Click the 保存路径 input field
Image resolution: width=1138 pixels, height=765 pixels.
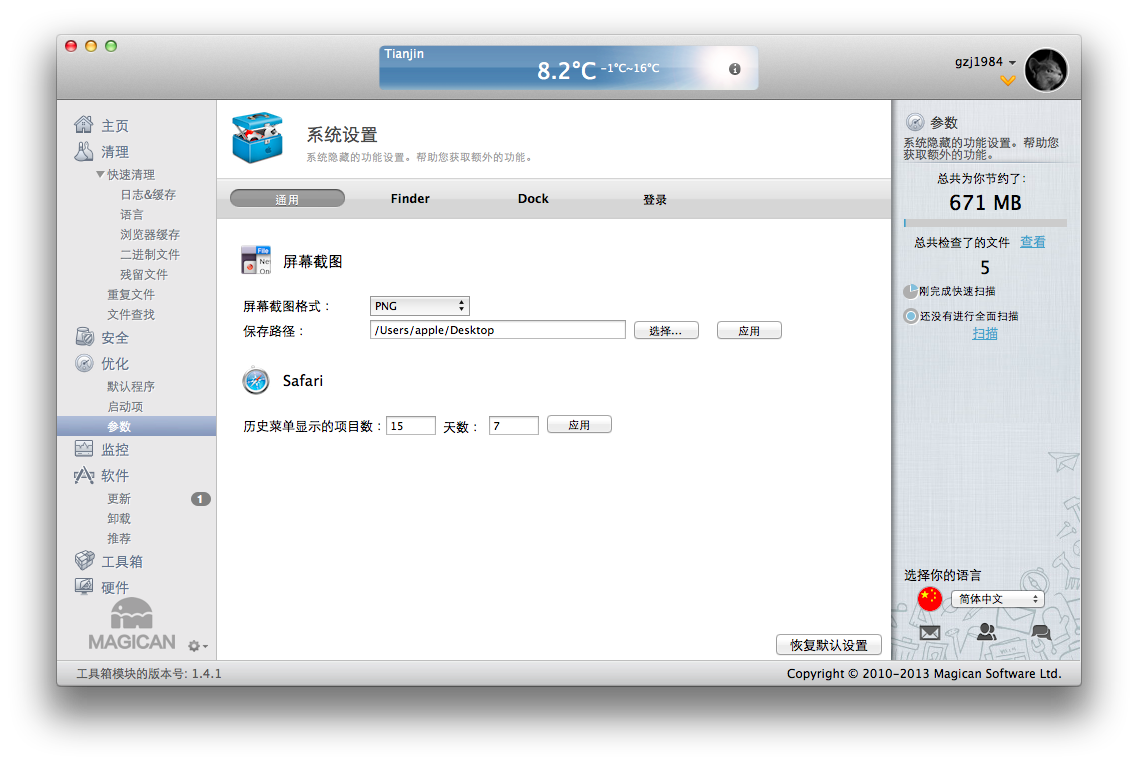click(x=497, y=330)
